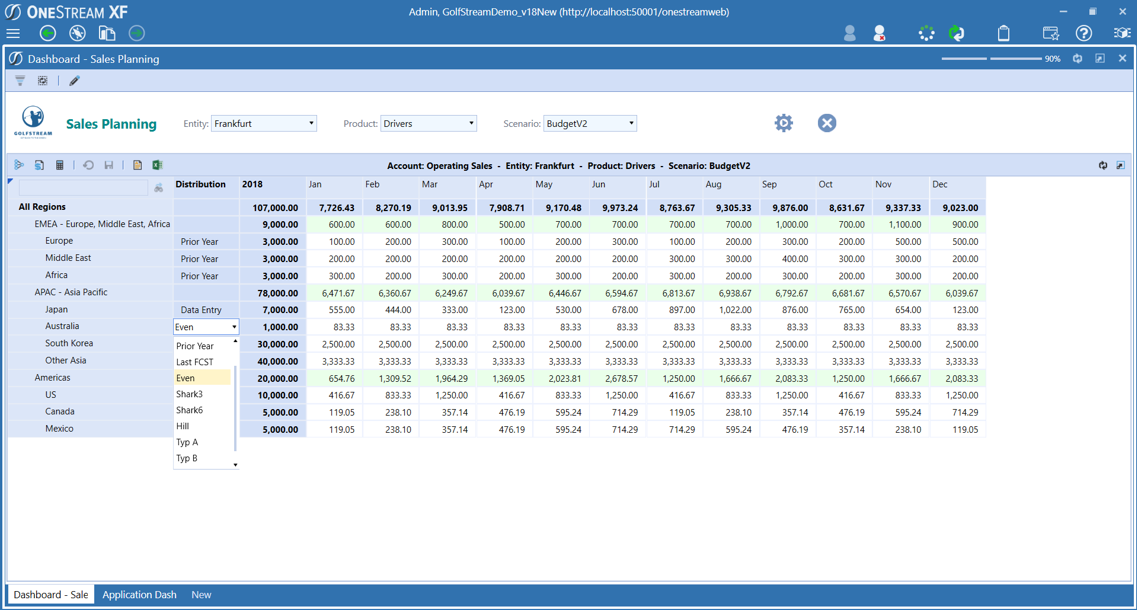Switch to the Application Dash tab
Screen dimensions: 1137x610
point(139,595)
